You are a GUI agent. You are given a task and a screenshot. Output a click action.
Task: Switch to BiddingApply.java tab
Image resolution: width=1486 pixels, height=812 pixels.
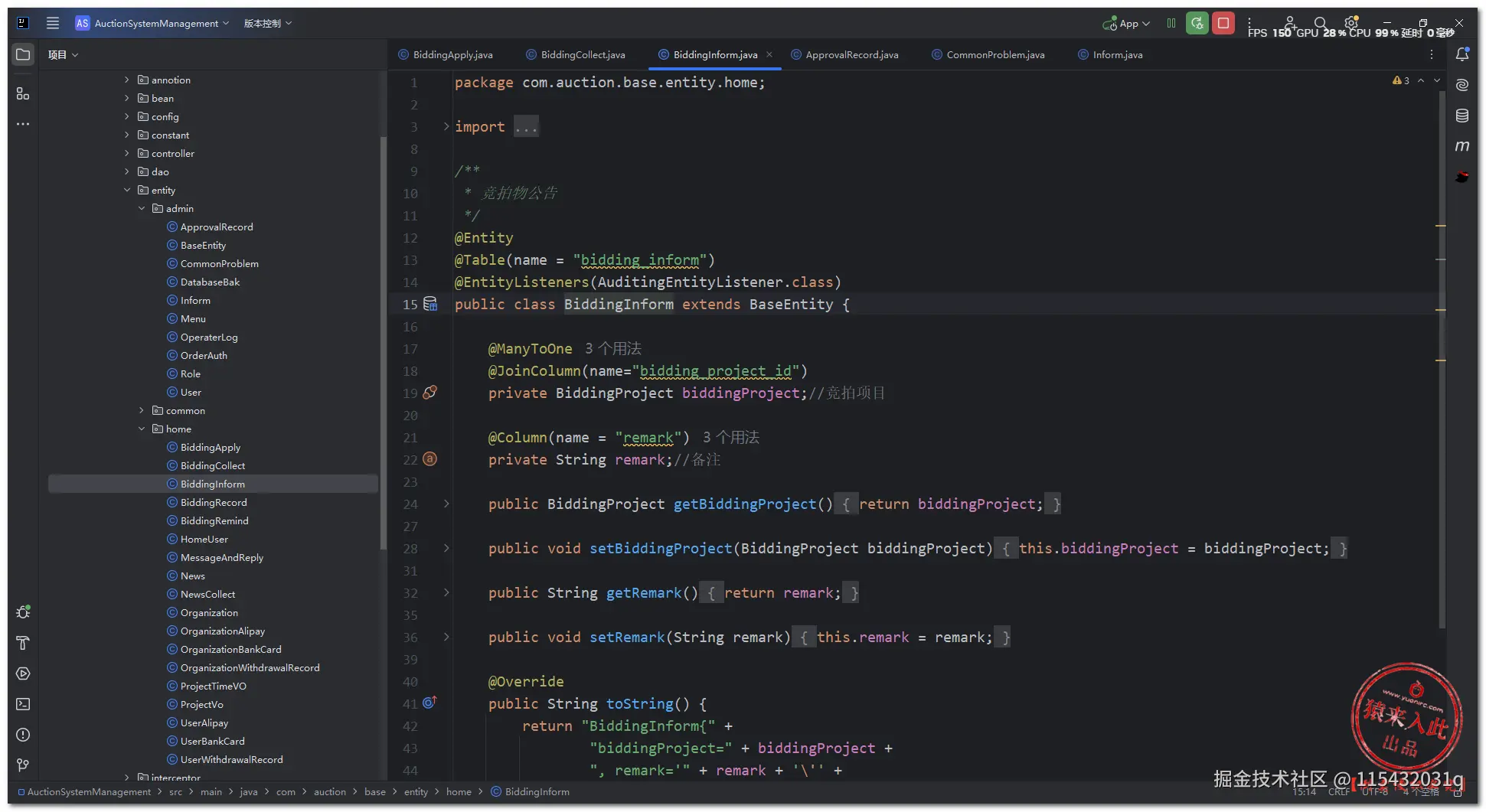446,54
